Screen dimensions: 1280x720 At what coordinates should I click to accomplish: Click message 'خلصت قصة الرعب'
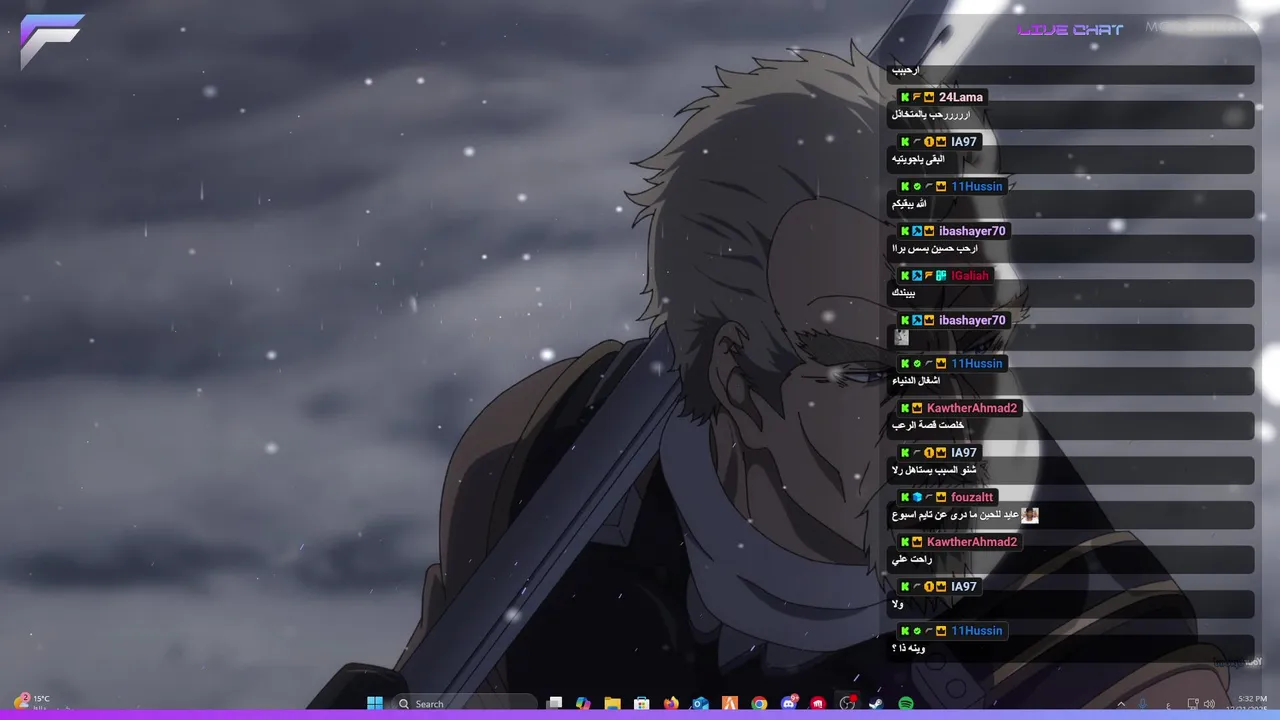click(928, 426)
